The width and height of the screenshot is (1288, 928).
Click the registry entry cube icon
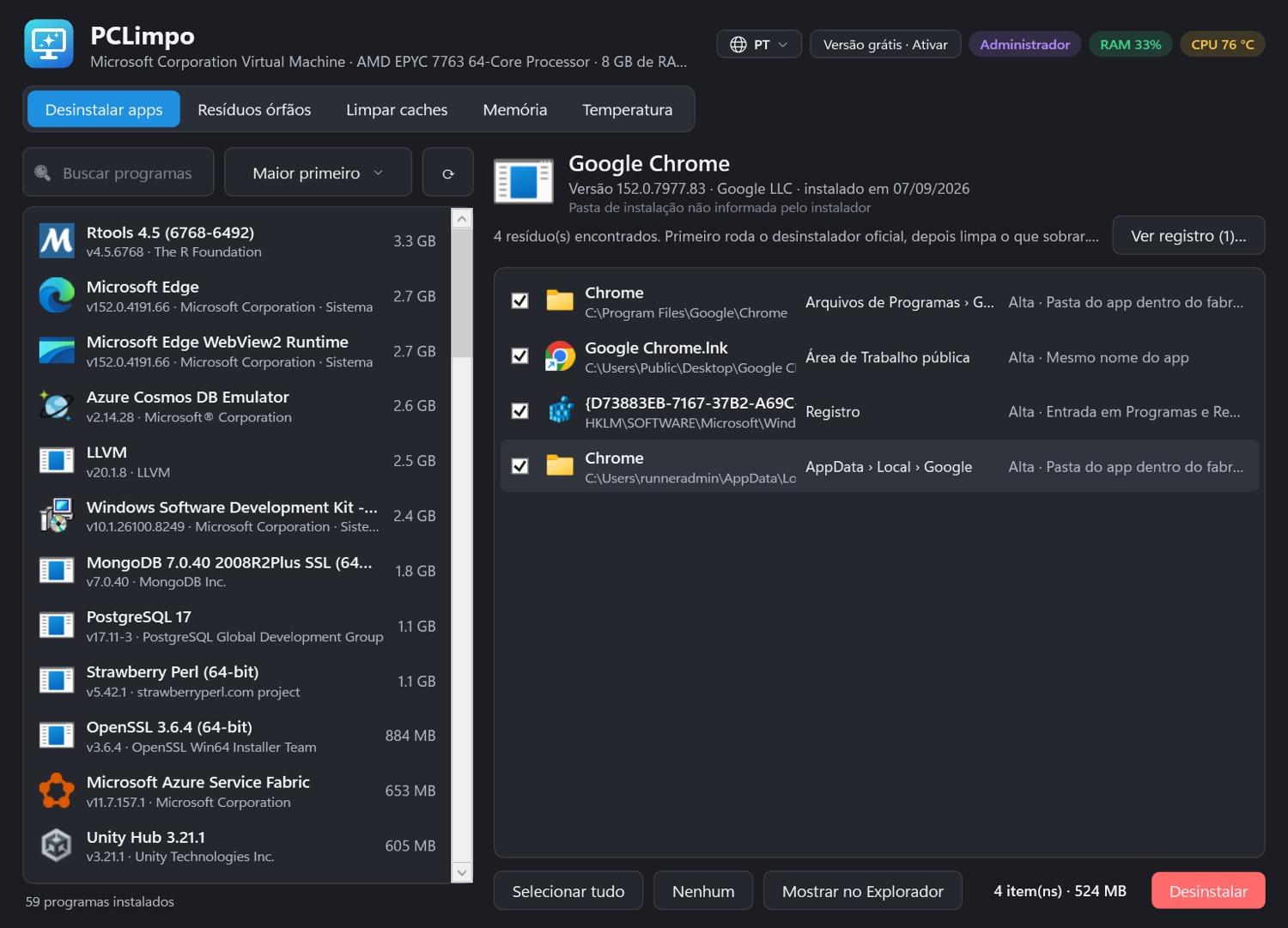[560, 411]
